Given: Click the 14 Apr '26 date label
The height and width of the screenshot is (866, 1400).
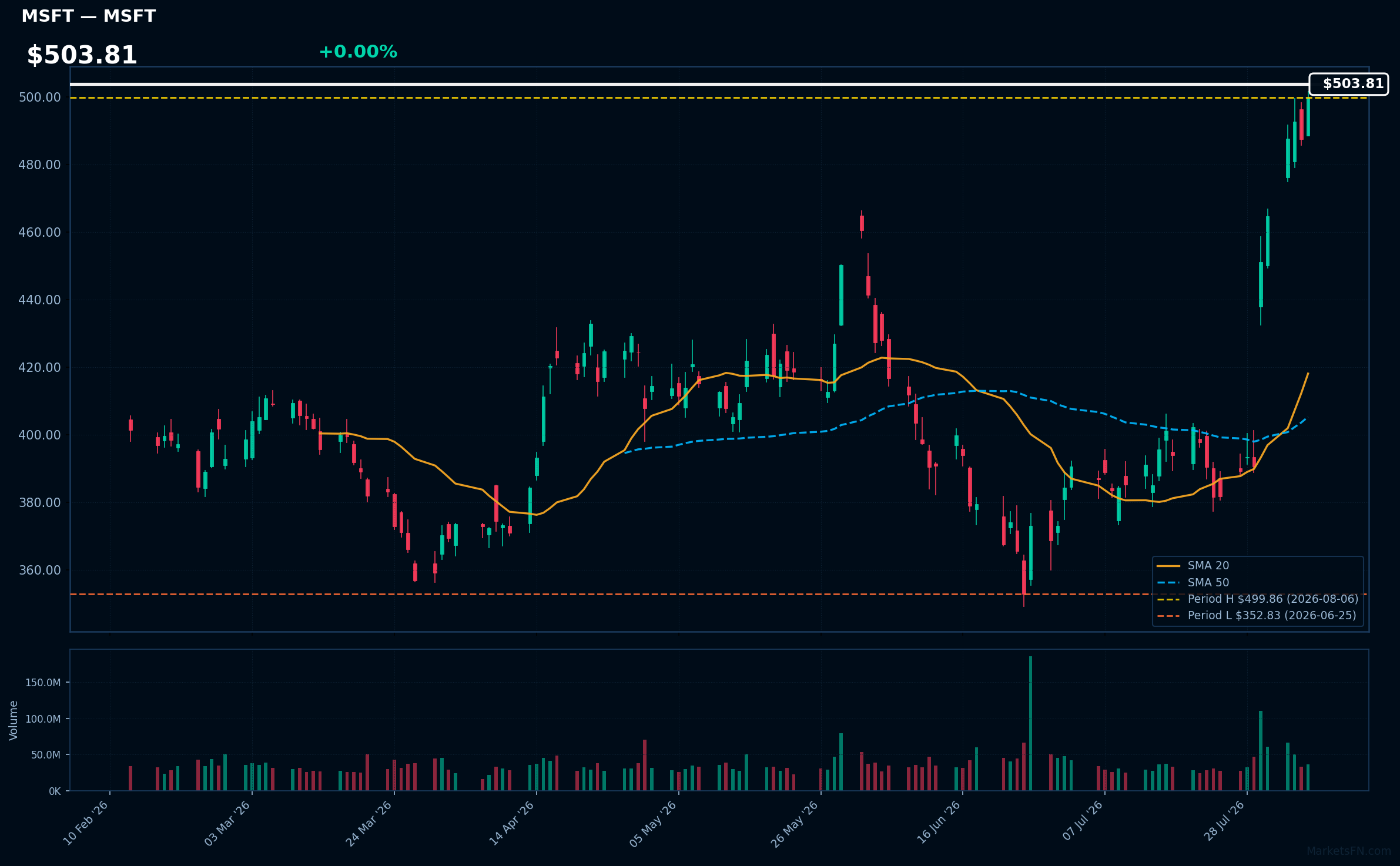Looking at the screenshot, I should 512,823.
